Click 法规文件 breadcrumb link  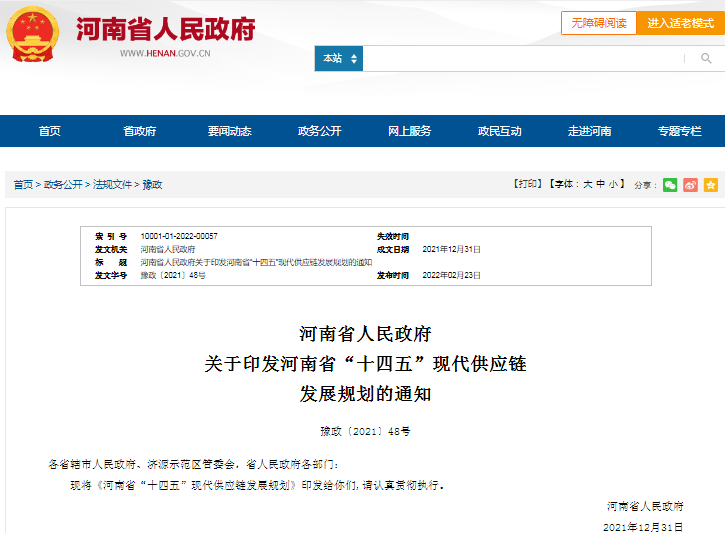(112, 185)
